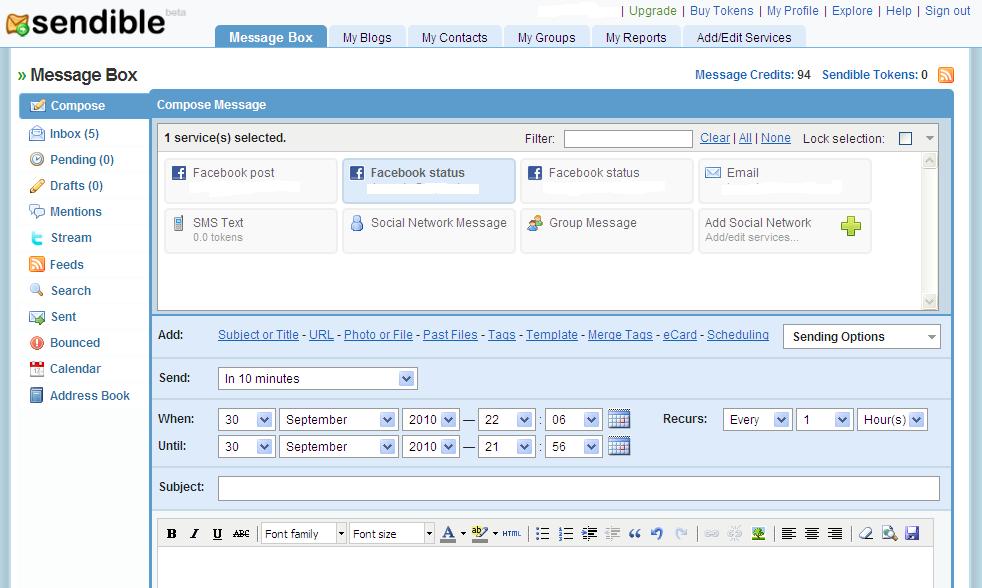This screenshot has height=588, width=982.
Task: Select the Email service
Action: pos(785,180)
